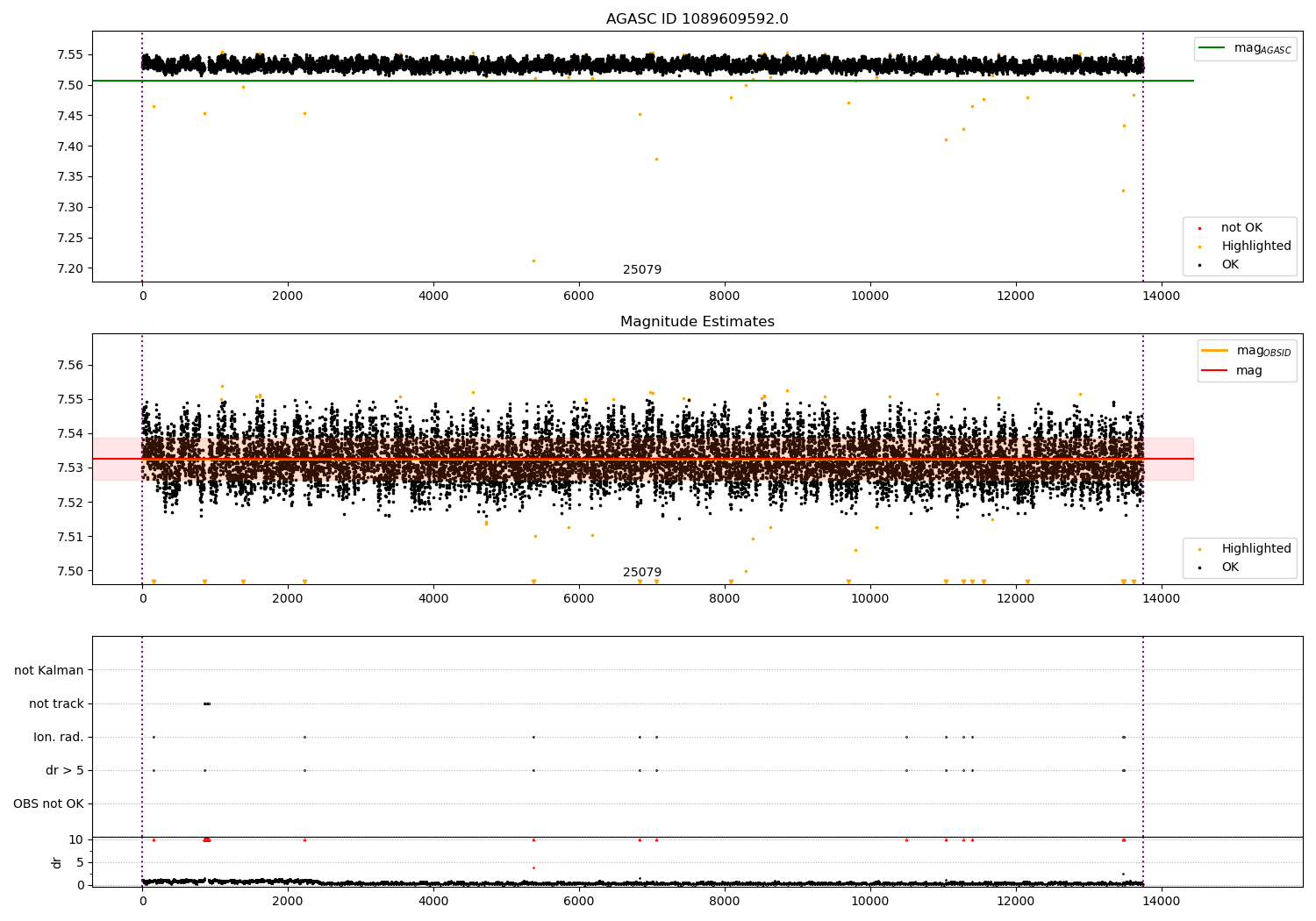Click the "dr > 5" axis label
1316x921 pixels.
coord(65,770)
